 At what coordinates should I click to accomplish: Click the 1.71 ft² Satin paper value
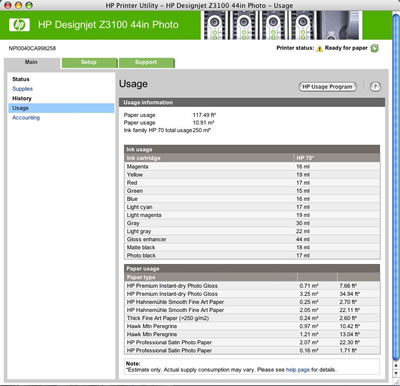pos(348,350)
